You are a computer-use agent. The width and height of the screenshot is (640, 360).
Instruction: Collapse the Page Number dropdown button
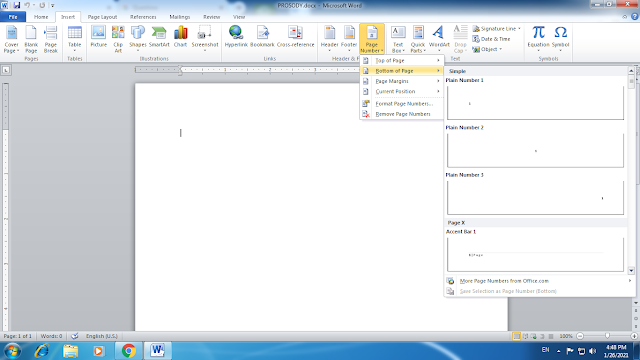(x=372, y=39)
